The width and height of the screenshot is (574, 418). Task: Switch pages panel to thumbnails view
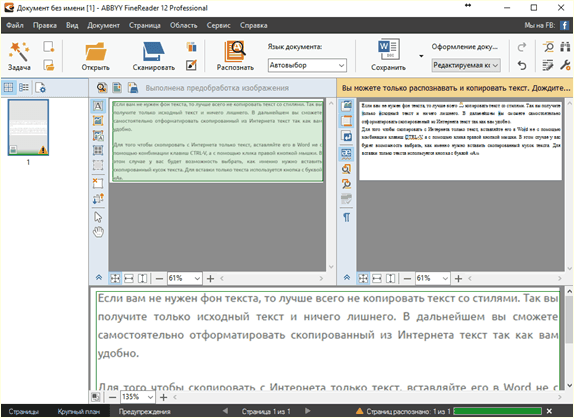8,87
